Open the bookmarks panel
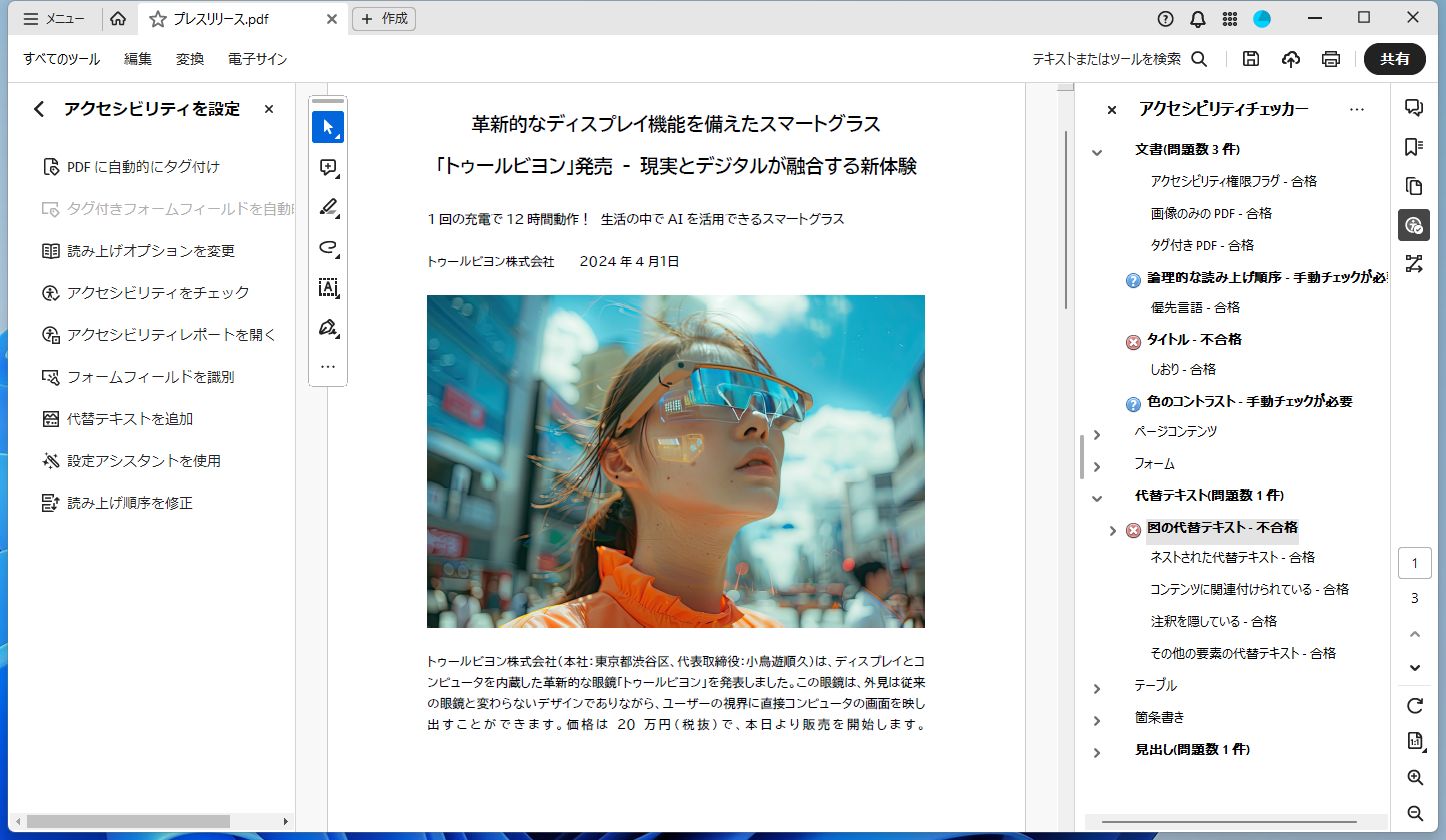 [1414, 147]
